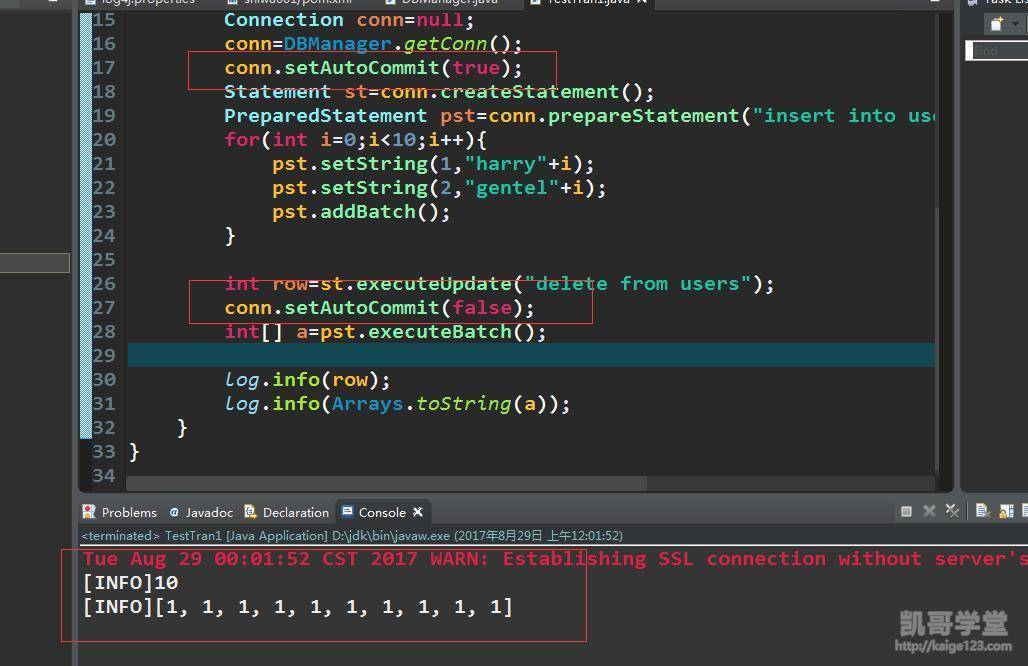
Task: Close the Console view tab
Action: pos(418,512)
